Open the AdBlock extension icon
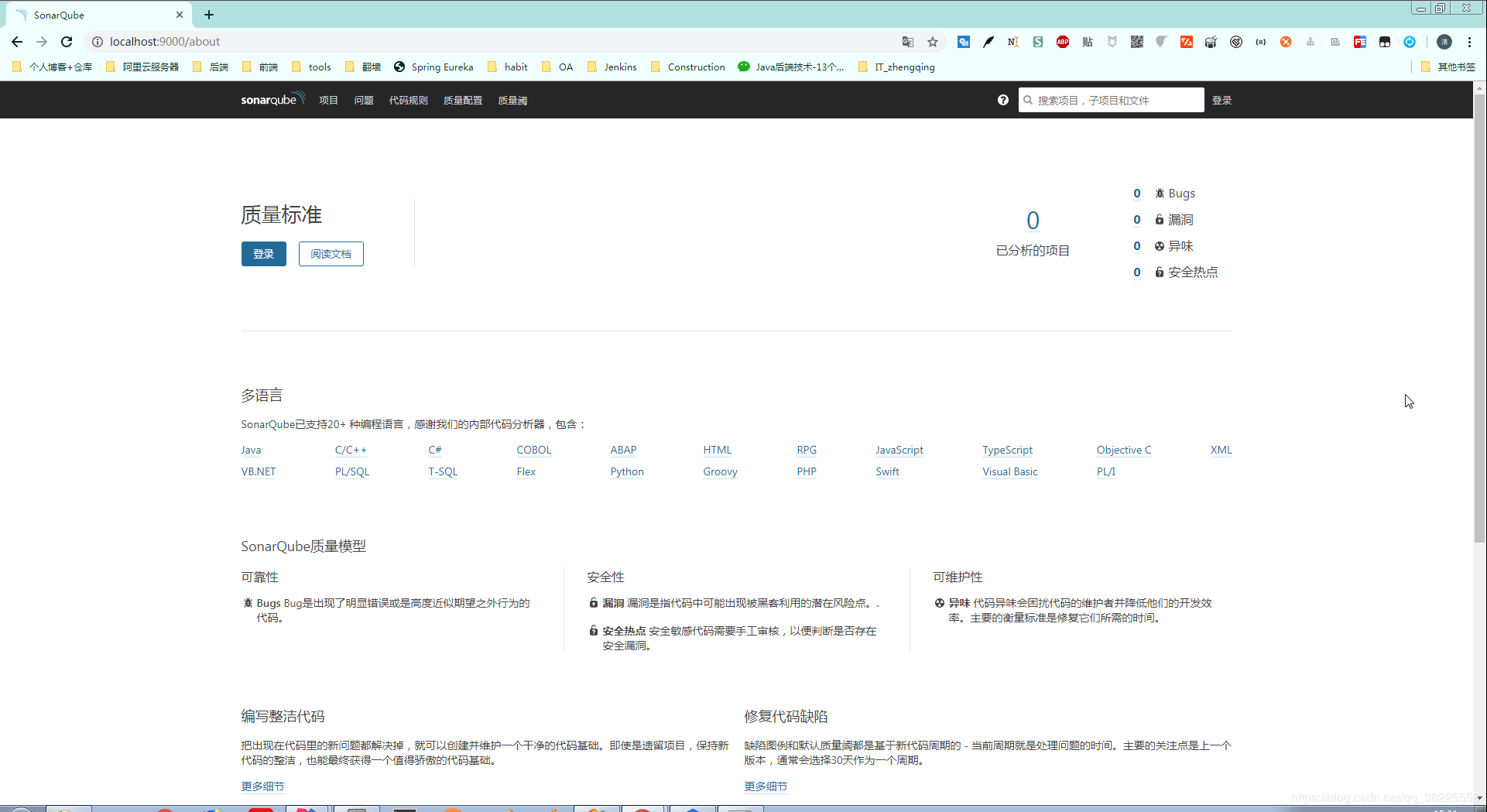Image resolution: width=1487 pixels, height=812 pixels. (1063, 42)
